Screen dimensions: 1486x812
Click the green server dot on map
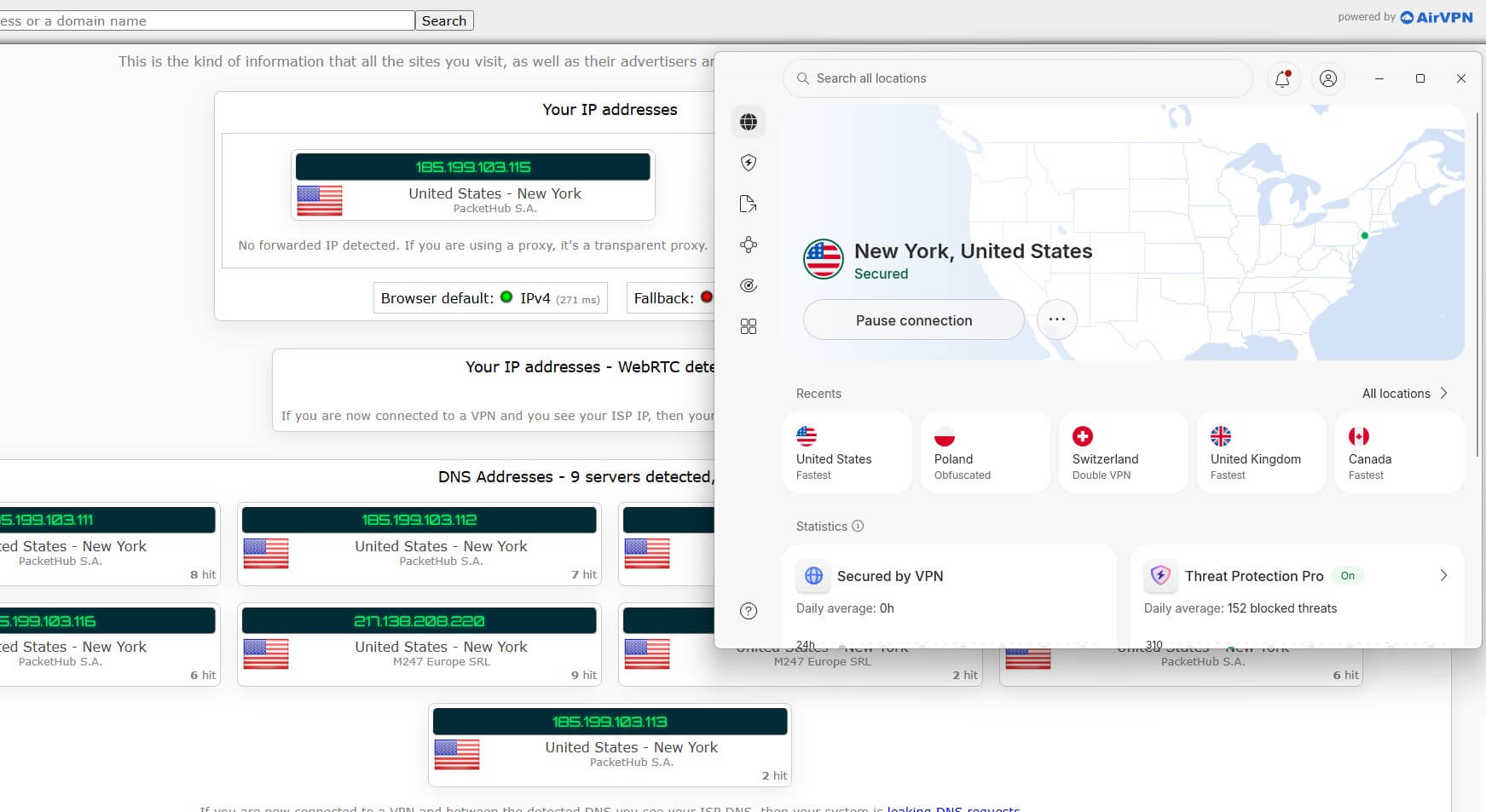coord(1365,235)
